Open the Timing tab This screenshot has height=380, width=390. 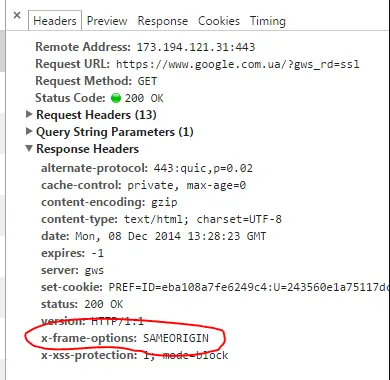[x=268, y=21]
